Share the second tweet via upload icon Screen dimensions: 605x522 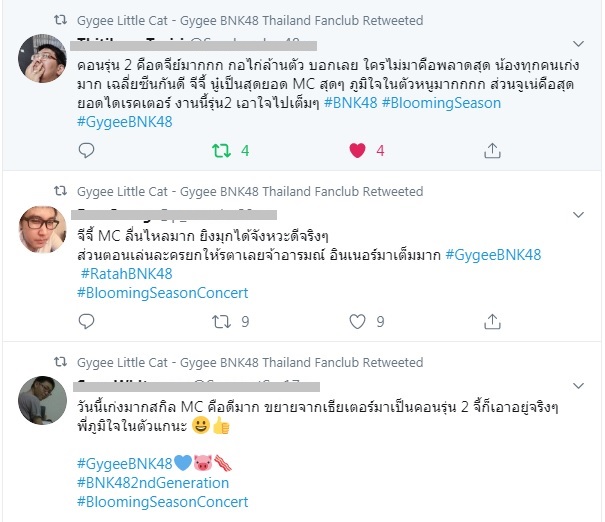[x=492, y=321]
